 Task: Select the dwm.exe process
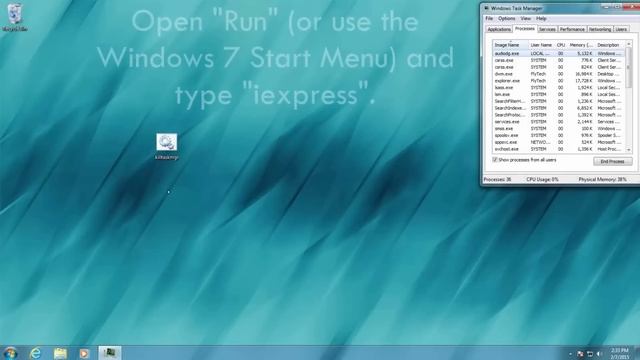point(559,74)
